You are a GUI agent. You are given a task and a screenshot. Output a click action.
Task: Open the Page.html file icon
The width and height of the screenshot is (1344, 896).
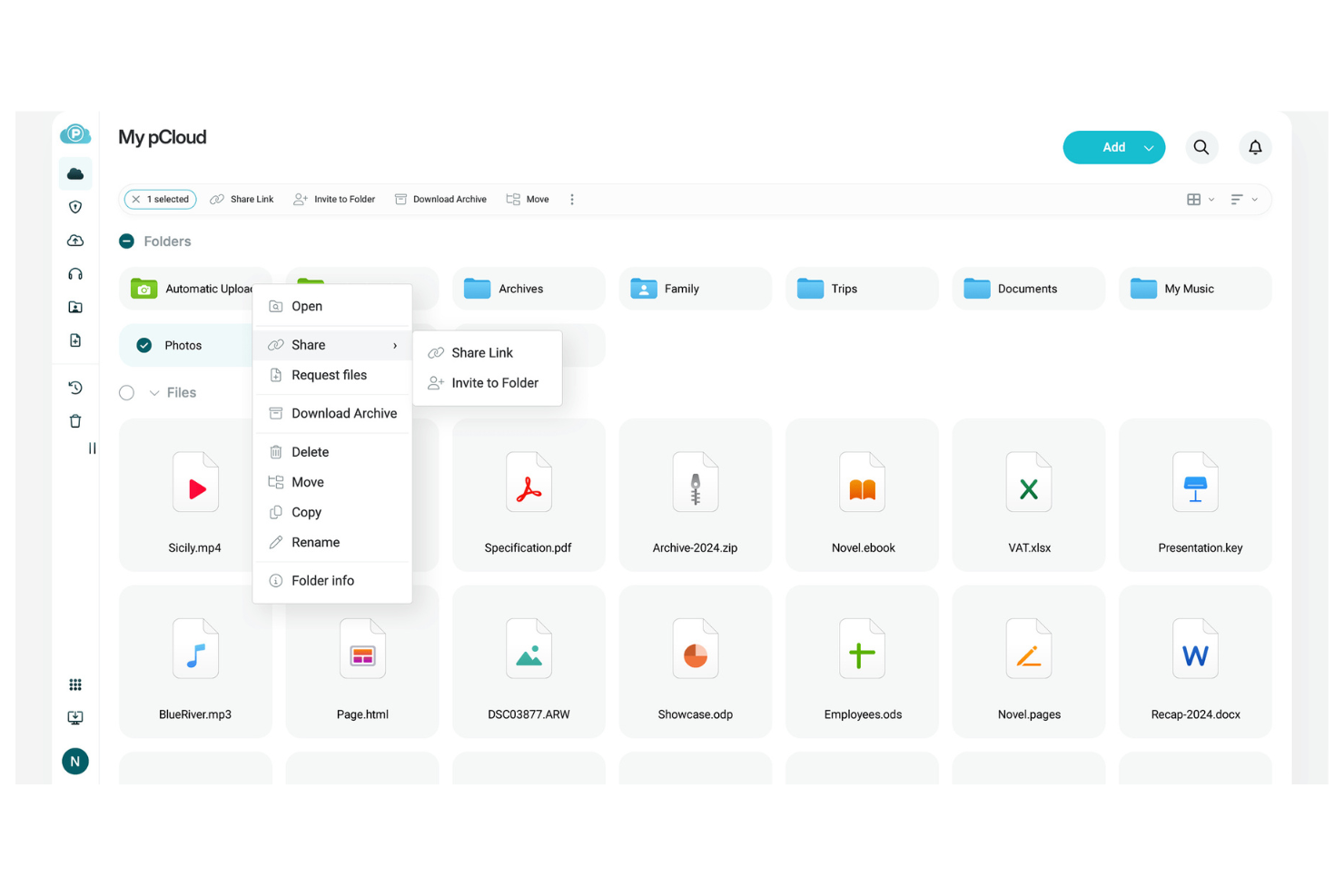tap(362, 649)
